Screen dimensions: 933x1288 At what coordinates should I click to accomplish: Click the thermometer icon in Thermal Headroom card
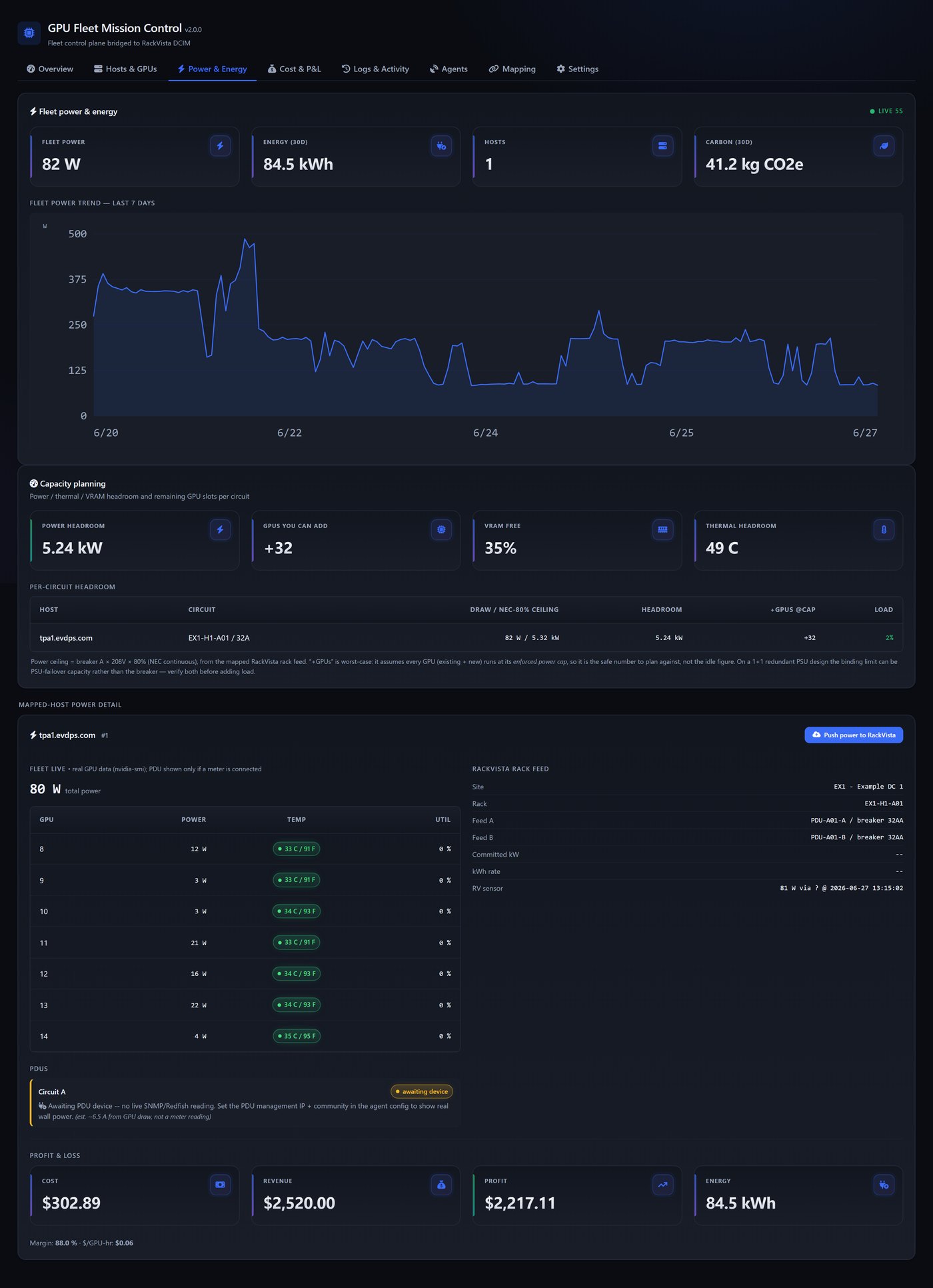pyautogui.click(x=884, y=530)
